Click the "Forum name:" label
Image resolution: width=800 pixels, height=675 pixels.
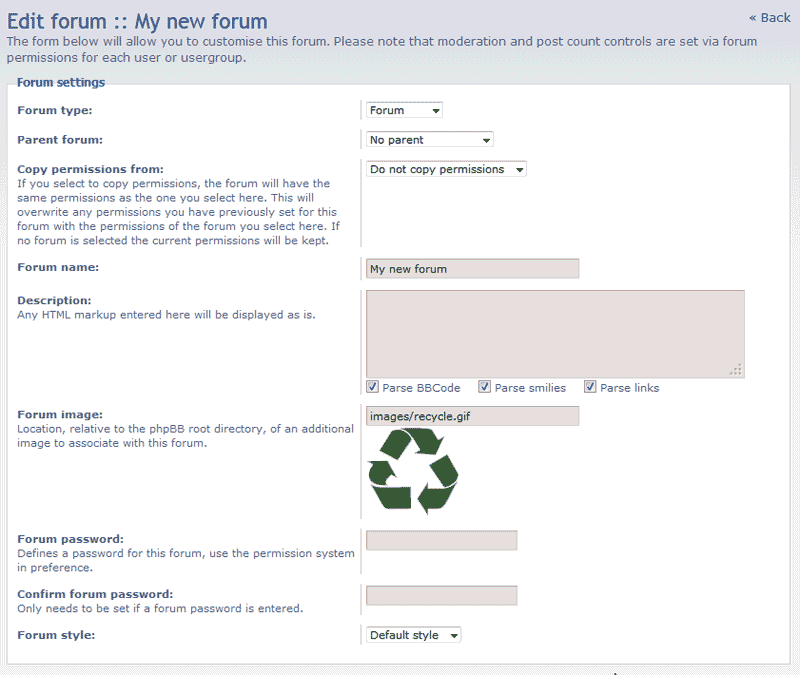click(58, 267)
